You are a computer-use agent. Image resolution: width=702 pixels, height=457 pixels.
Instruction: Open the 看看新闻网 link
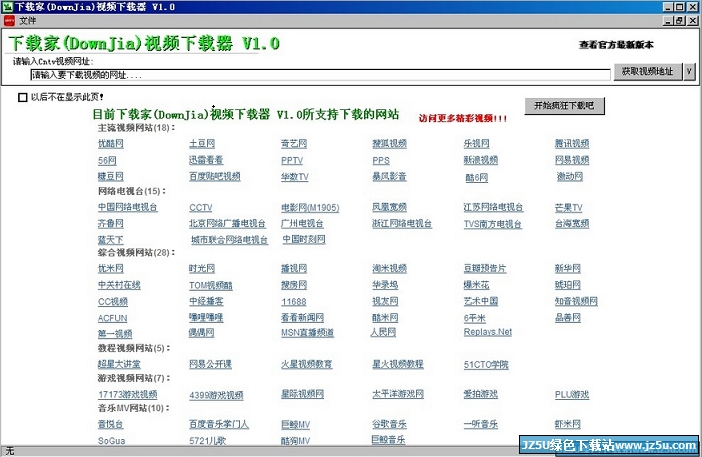coord(302,318)
